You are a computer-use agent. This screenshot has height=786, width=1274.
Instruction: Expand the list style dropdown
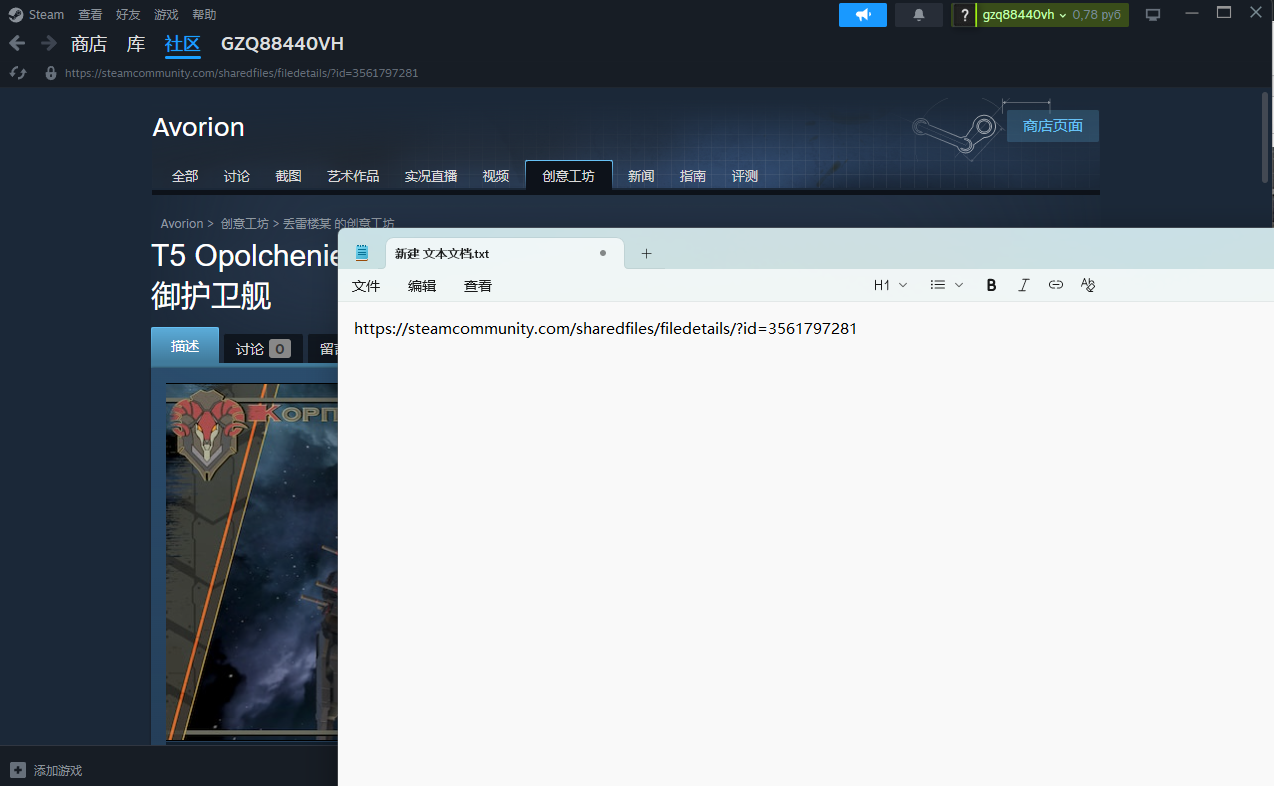click(946, 285)
